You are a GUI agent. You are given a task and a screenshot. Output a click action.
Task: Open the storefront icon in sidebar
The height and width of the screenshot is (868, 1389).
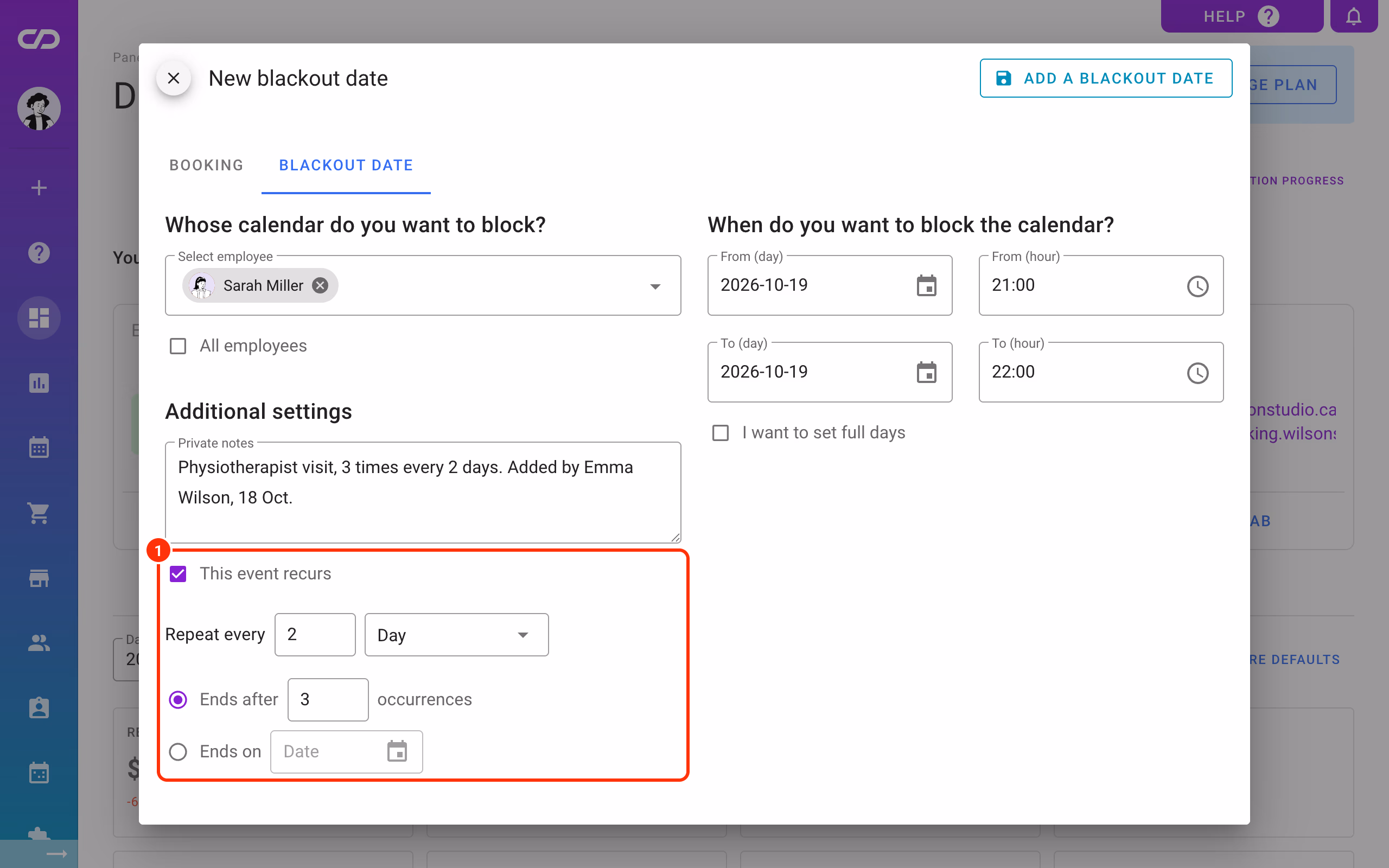coord(39,578)
